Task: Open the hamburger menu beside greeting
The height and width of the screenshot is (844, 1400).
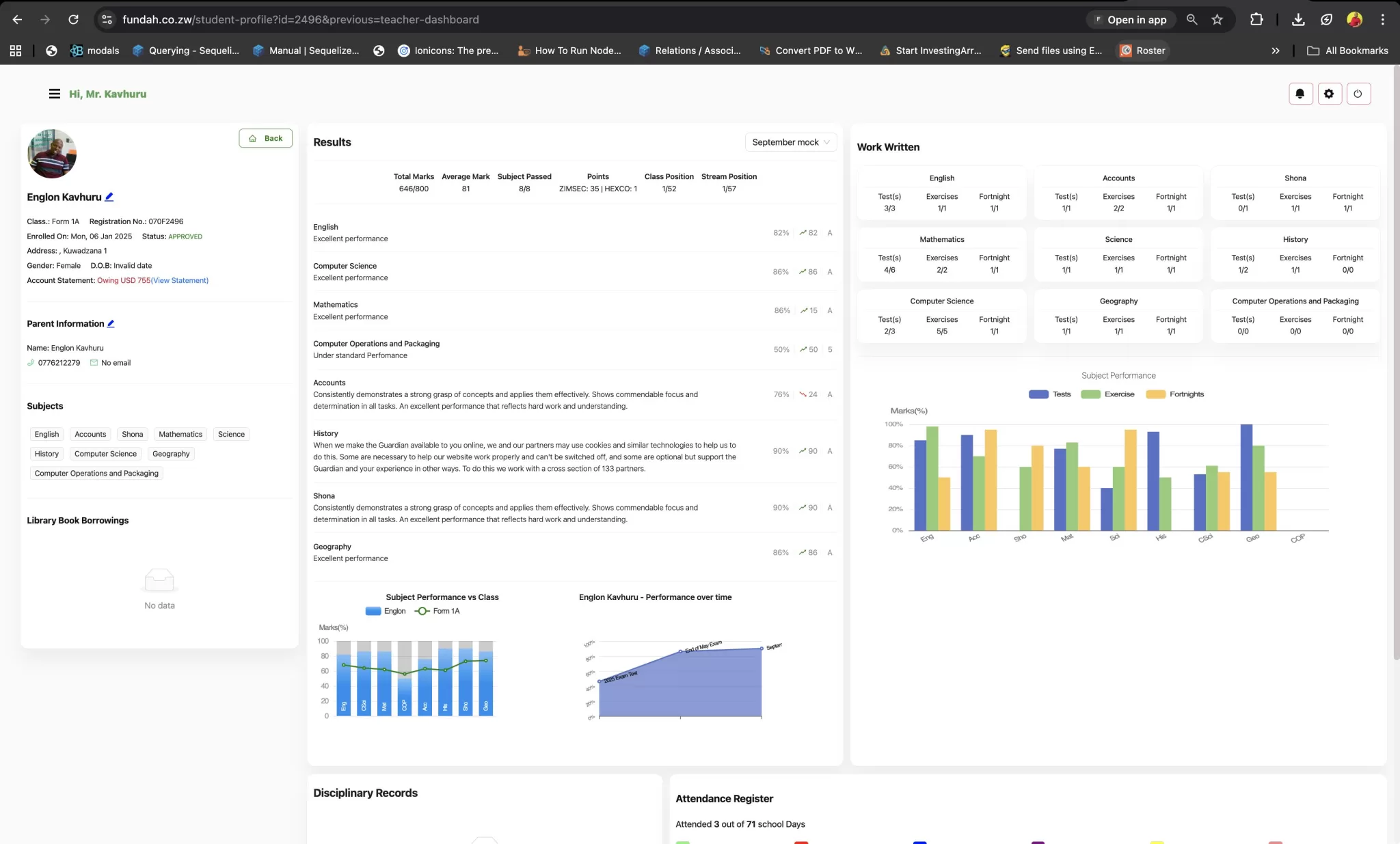Action: point(55,94)
